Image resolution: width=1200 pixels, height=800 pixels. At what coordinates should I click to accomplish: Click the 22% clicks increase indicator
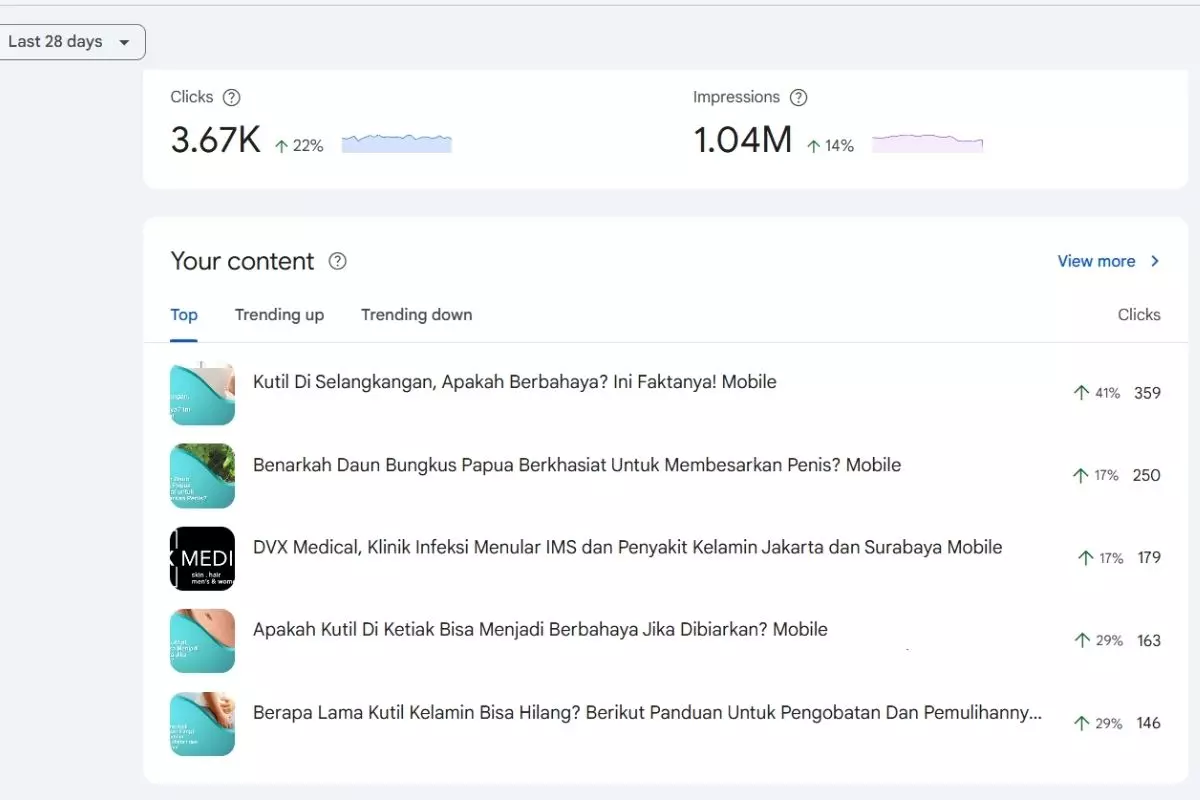pyautogui.click(x=299, y=146)
